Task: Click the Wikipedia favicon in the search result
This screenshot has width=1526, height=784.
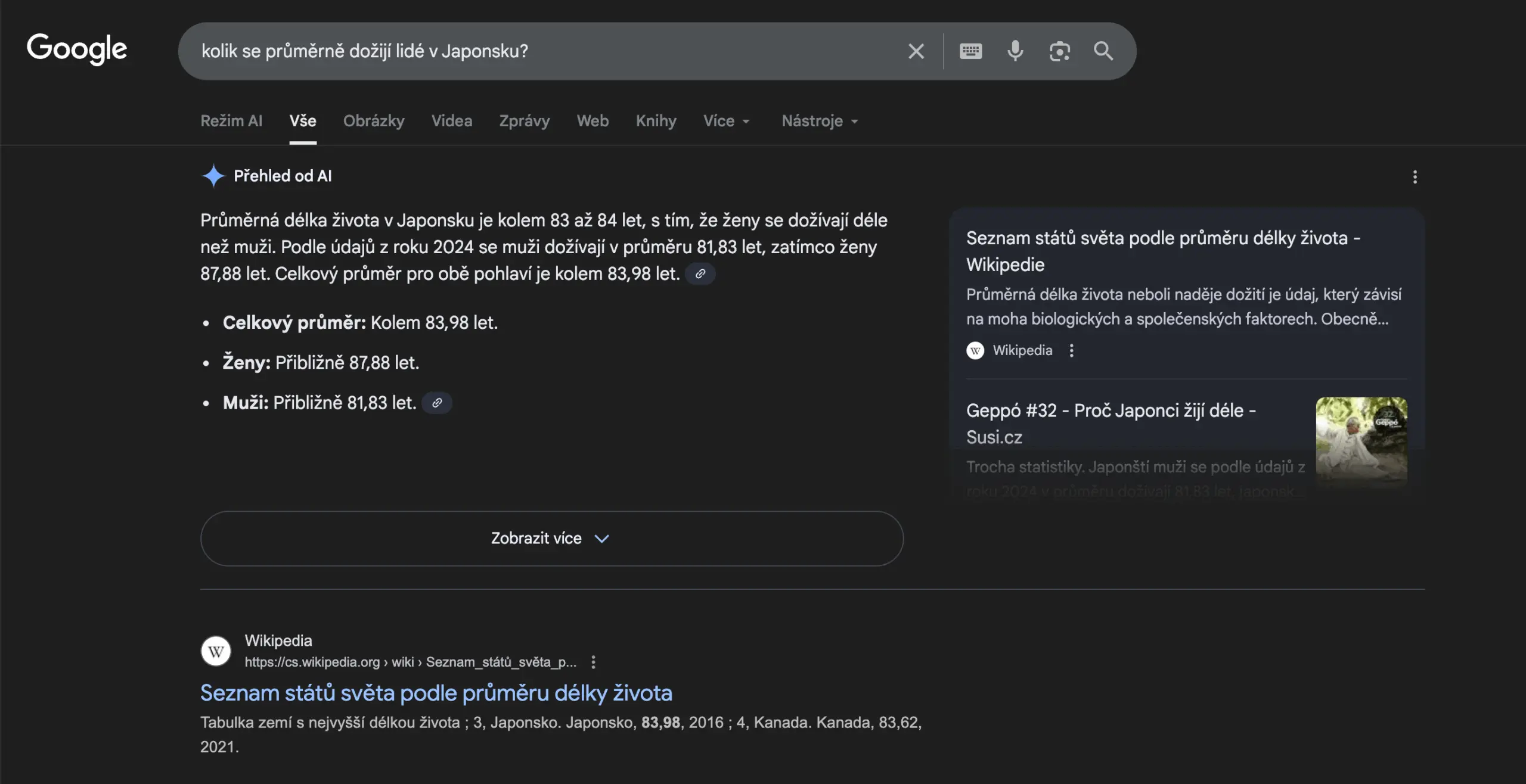Action: pyautogui.click(x=216, y=651)
